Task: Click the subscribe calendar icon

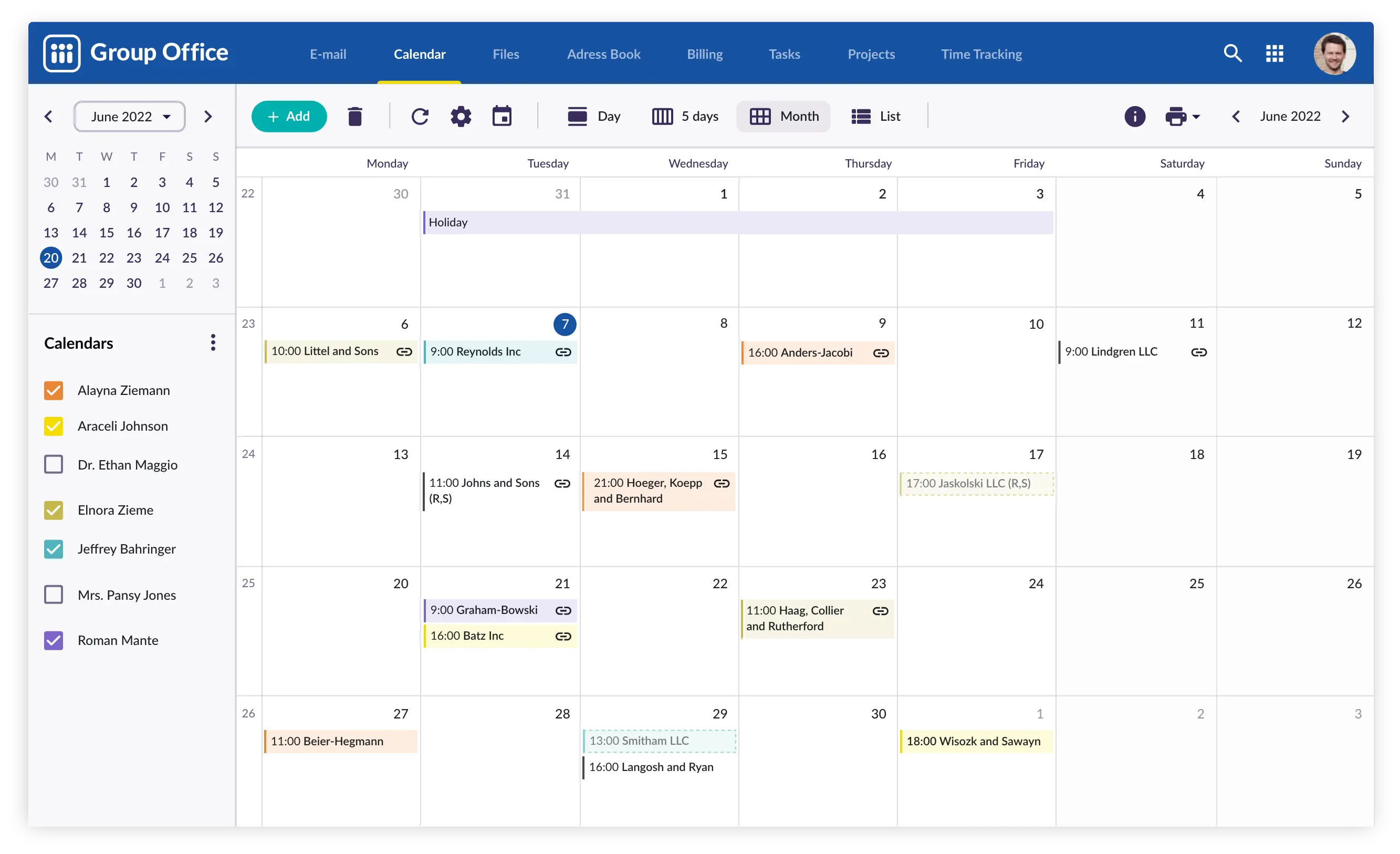Action: [x=502, y=115]
